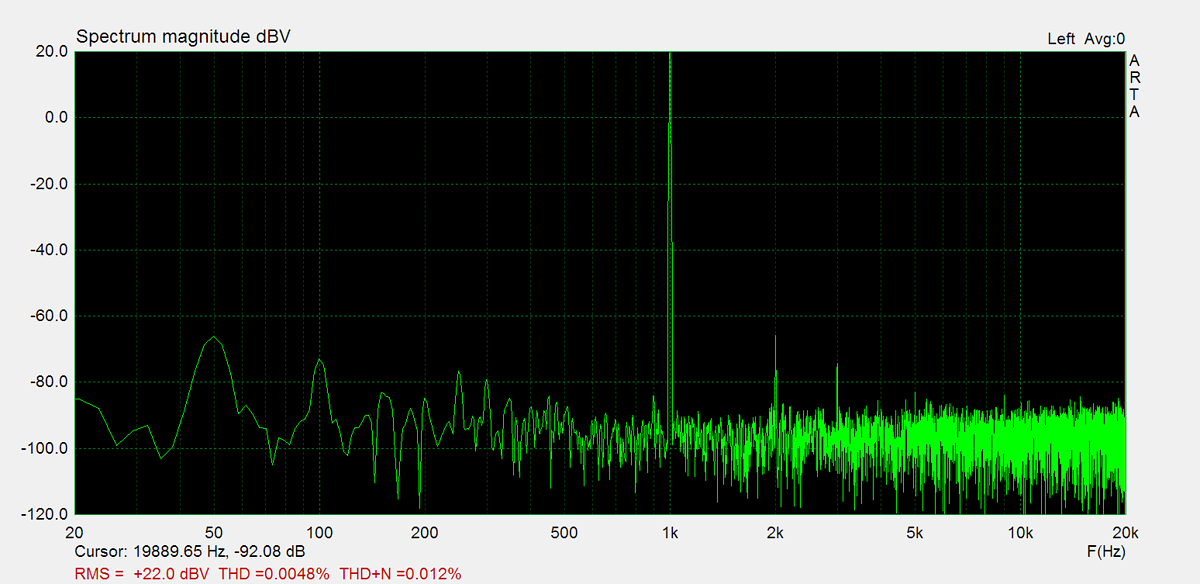Click the -120.0 bottom magnitude axis label

[44, 515]
